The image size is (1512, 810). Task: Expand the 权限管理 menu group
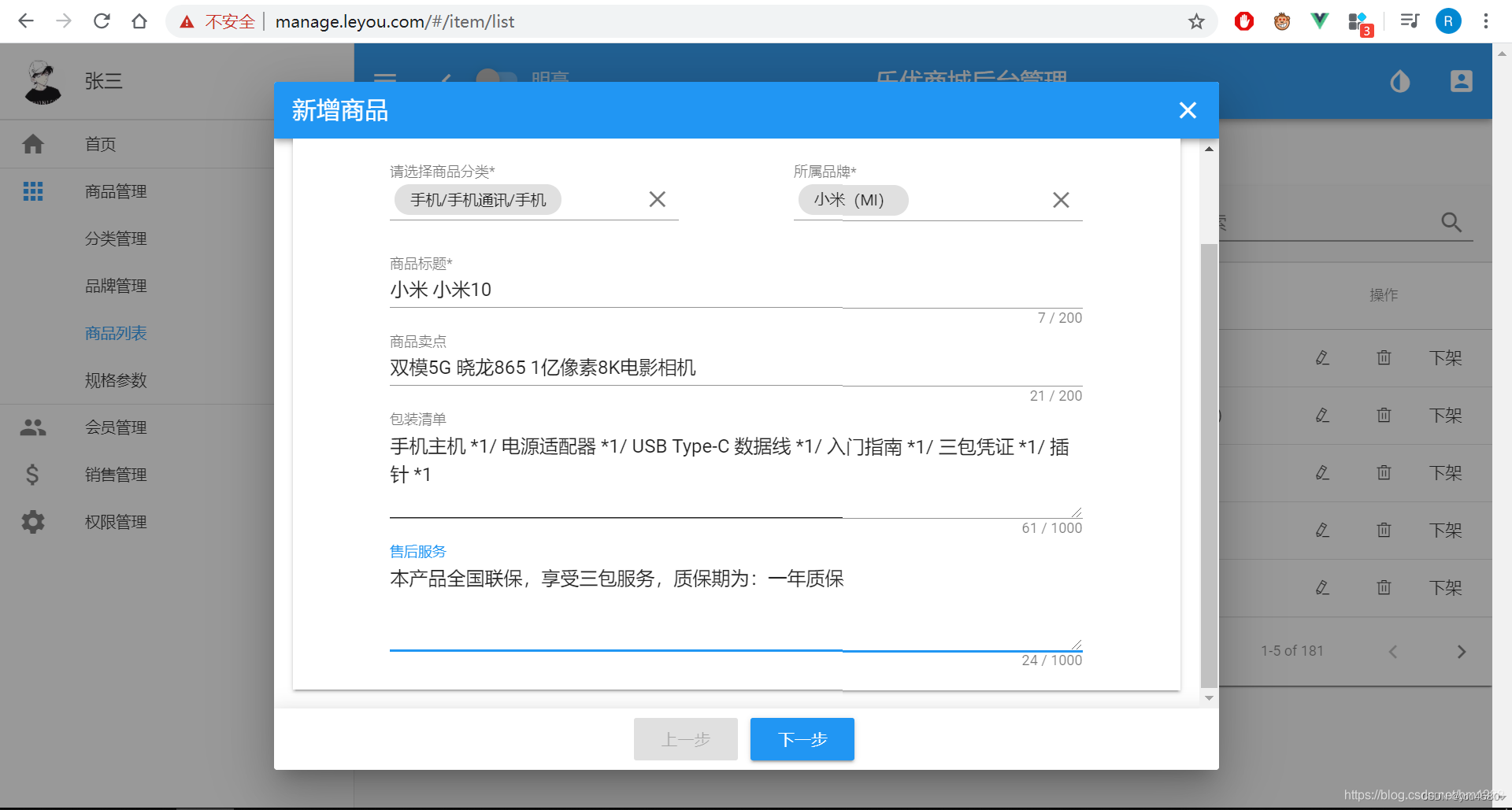[116, 522]
